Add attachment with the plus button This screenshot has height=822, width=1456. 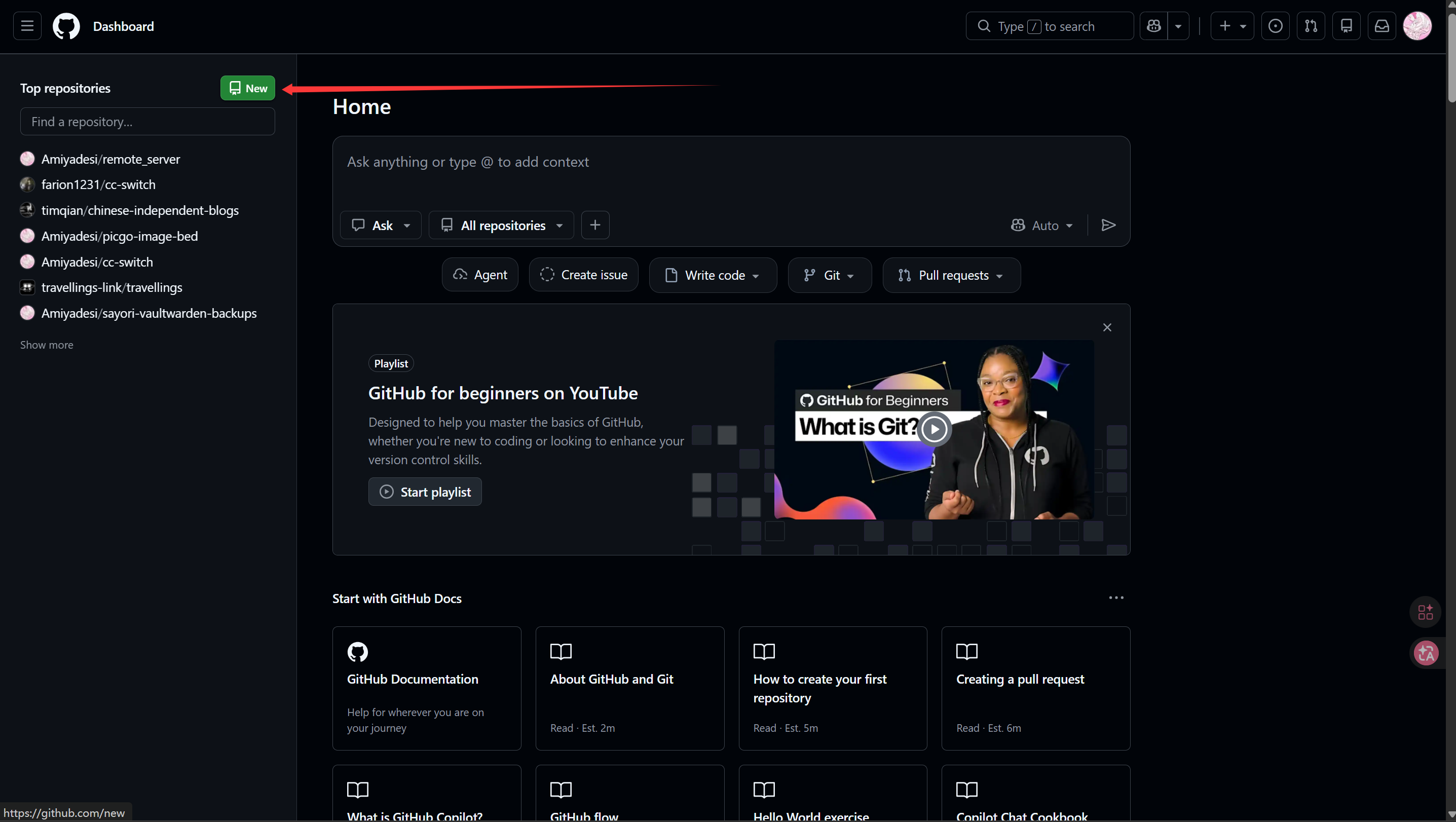coord(595,225)
